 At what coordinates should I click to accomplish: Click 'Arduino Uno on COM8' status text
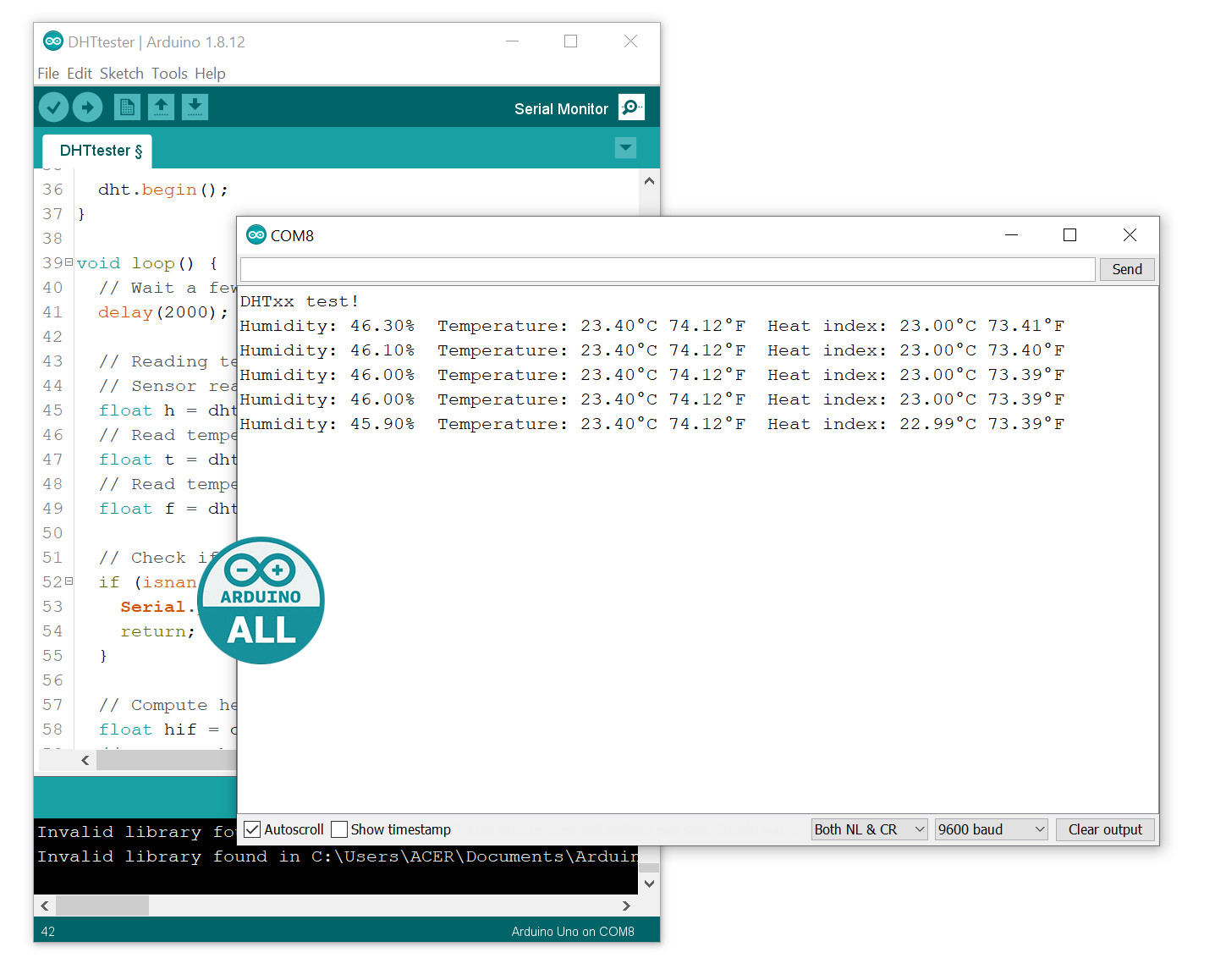point(573,932)
